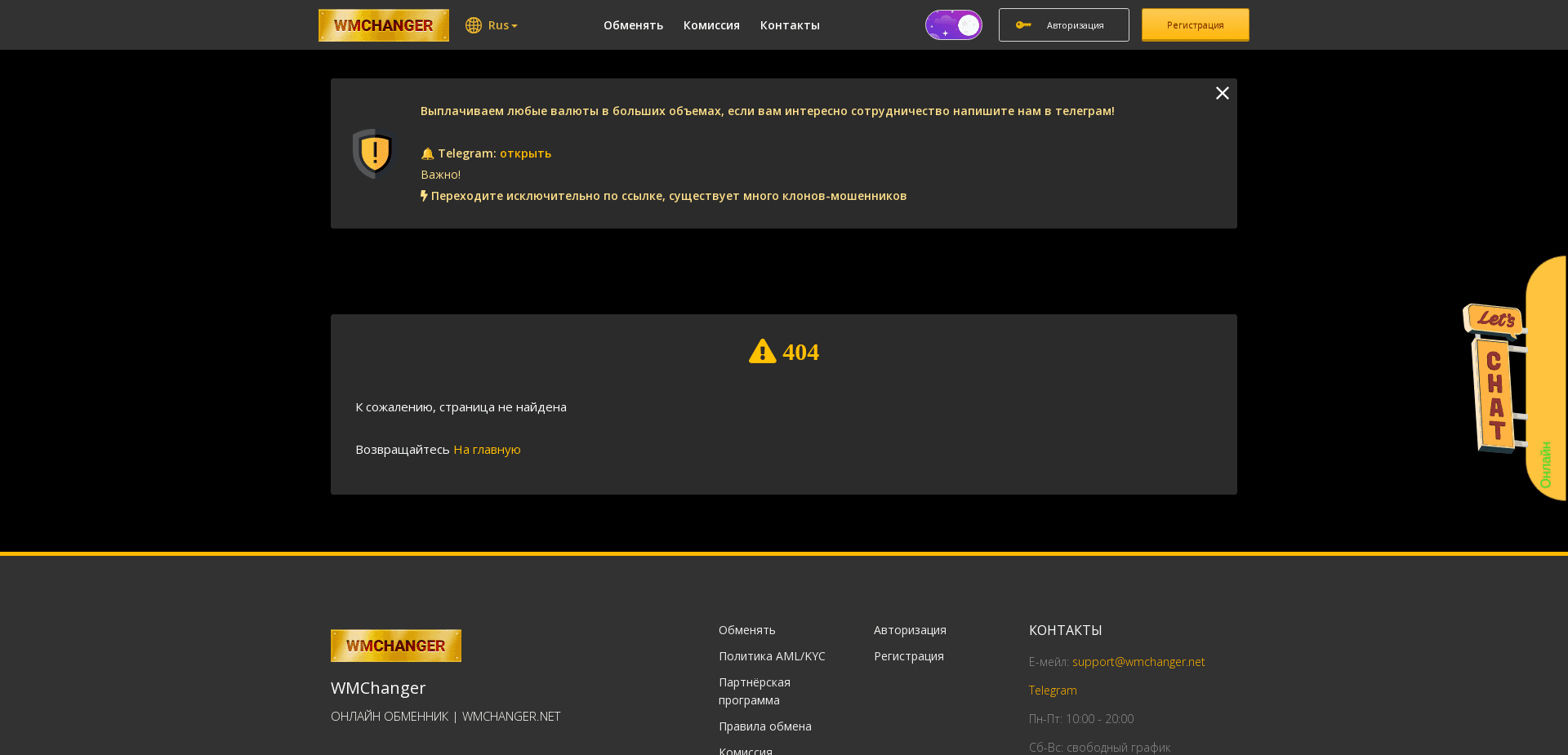Image resolution: width=1568 pixels, height=755 pixels.
Task: Click the WMChanger logo in the footer
Action: [x=395, y=646]
